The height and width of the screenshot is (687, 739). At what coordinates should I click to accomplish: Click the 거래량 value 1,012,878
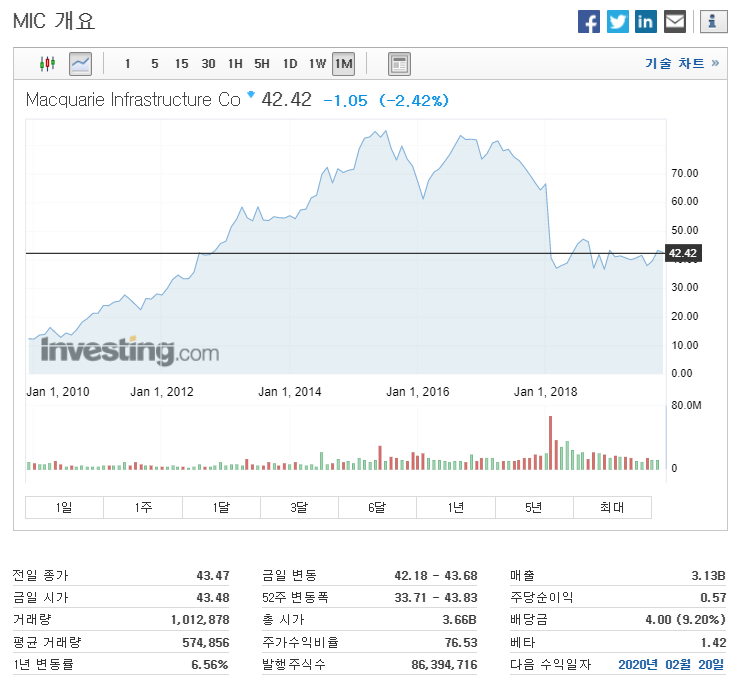pos(200,620)
